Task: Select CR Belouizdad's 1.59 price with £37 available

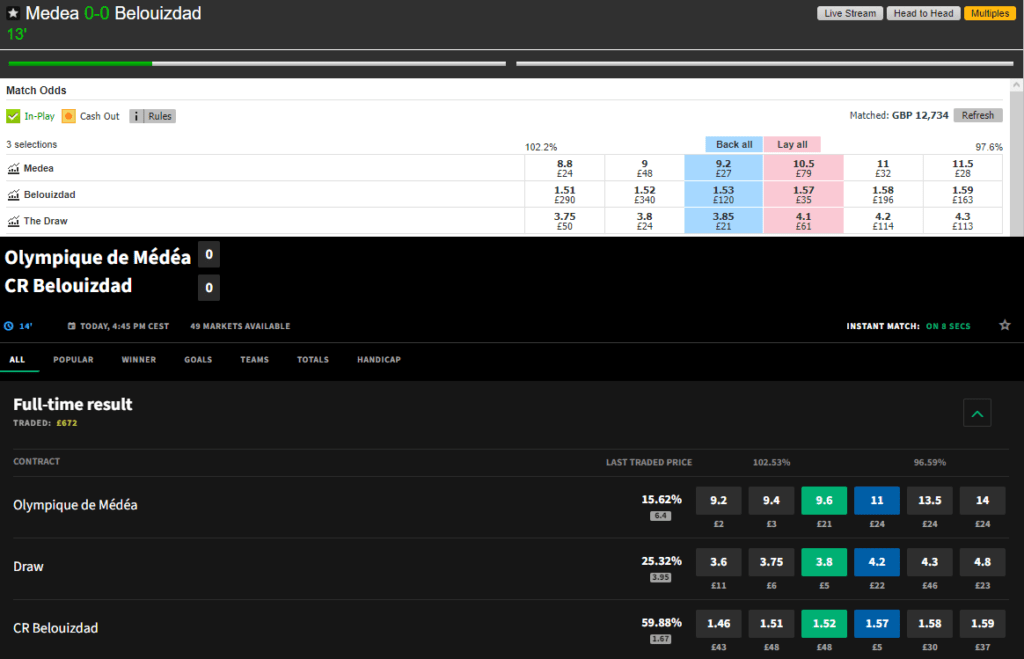Action: click(982, 624)
